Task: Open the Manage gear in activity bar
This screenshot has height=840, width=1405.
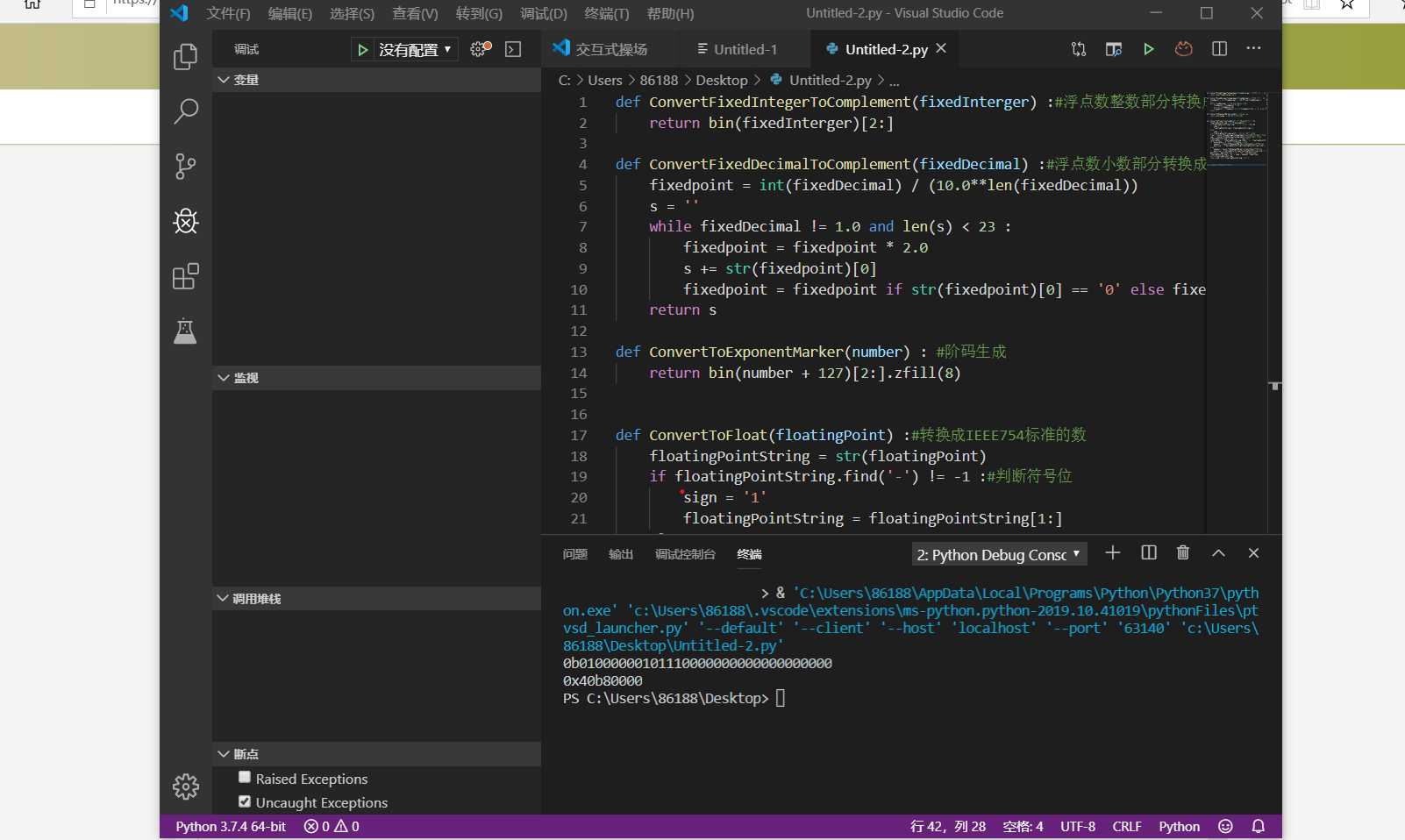Action: coord(185,787)
